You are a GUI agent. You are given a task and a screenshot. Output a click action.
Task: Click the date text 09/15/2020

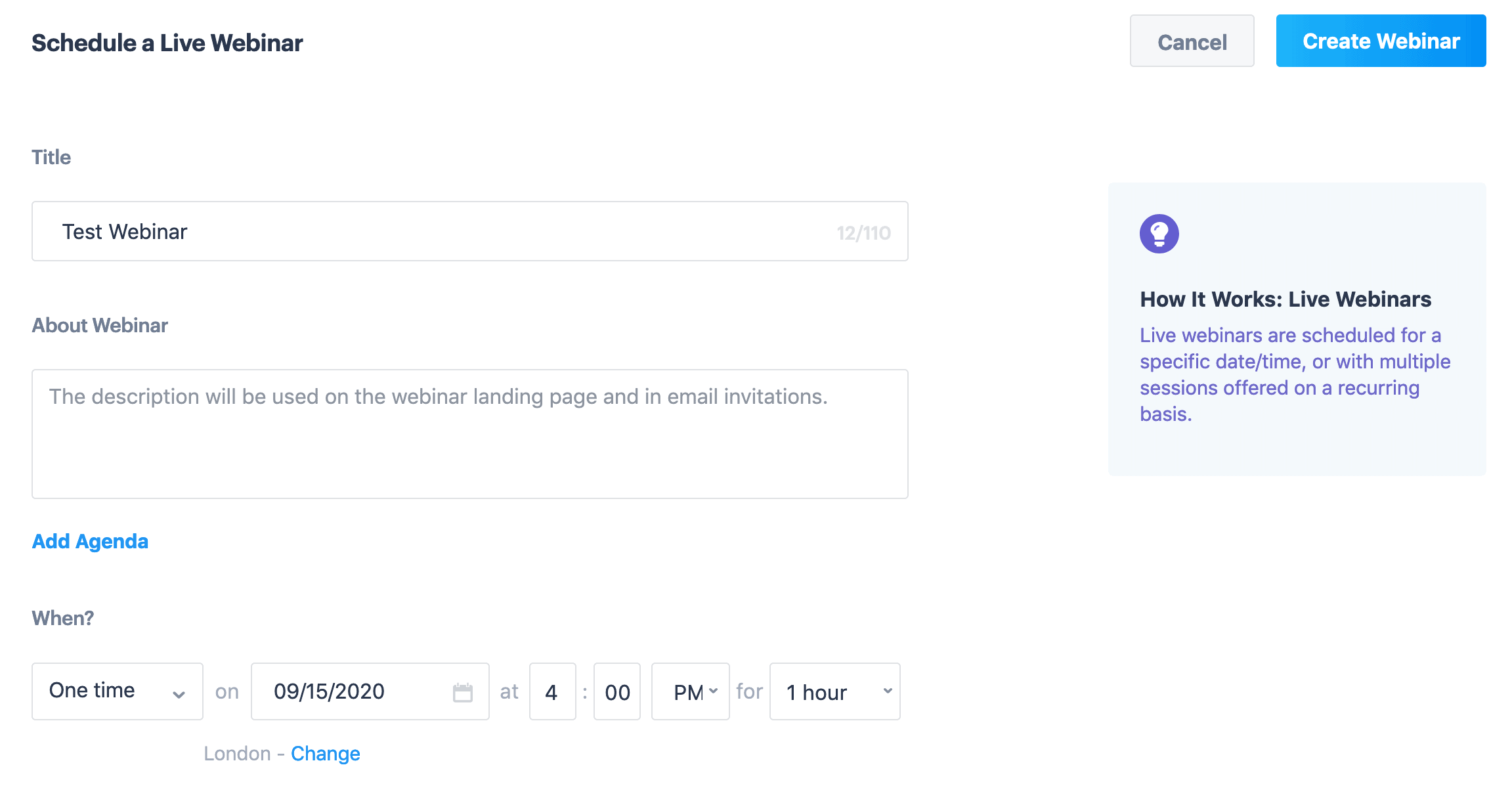click(x=329, y=691)
